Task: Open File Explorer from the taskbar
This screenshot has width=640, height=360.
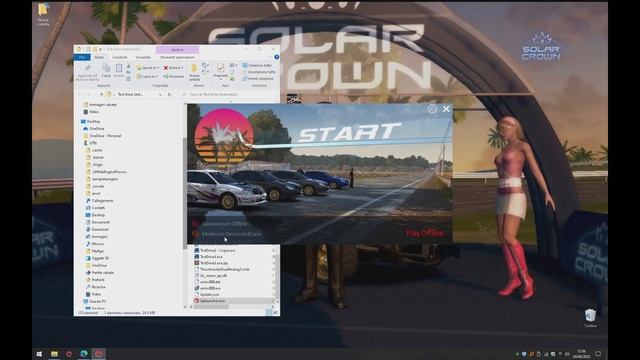Action: [54, 353]
